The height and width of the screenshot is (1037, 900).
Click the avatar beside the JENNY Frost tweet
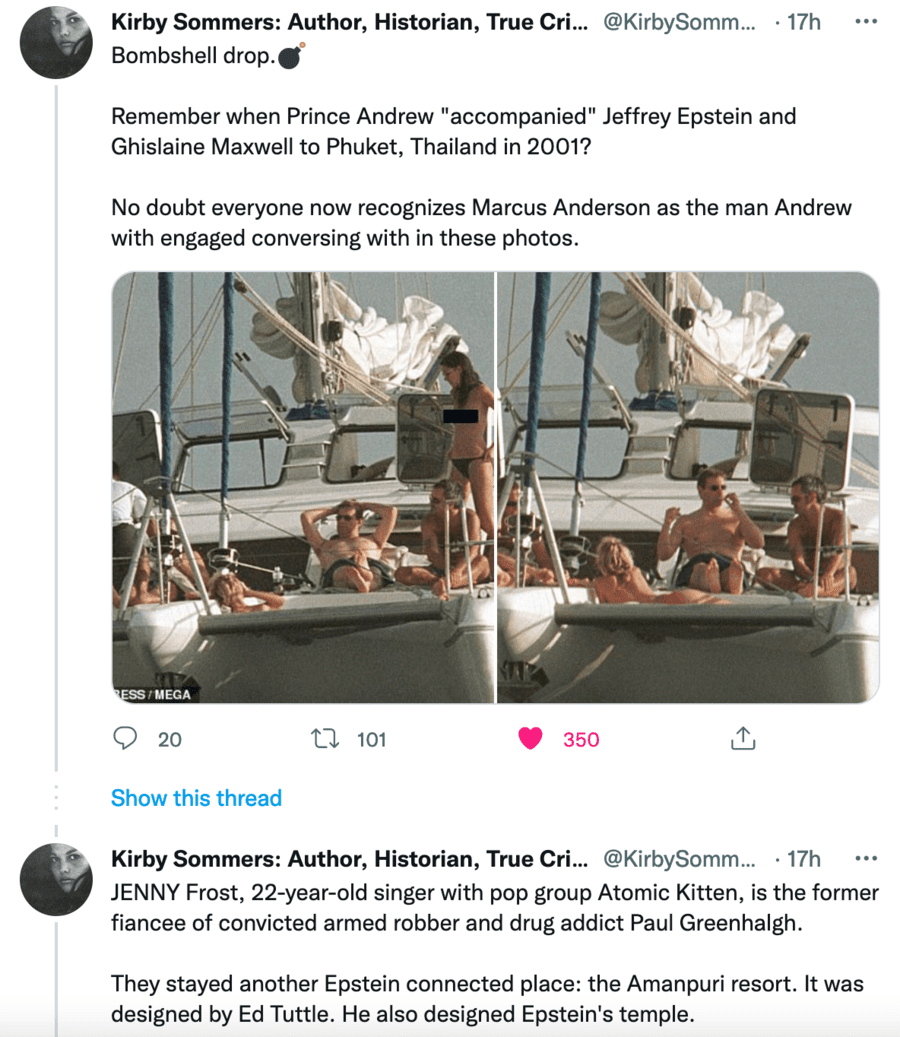[x=56, y=879]
